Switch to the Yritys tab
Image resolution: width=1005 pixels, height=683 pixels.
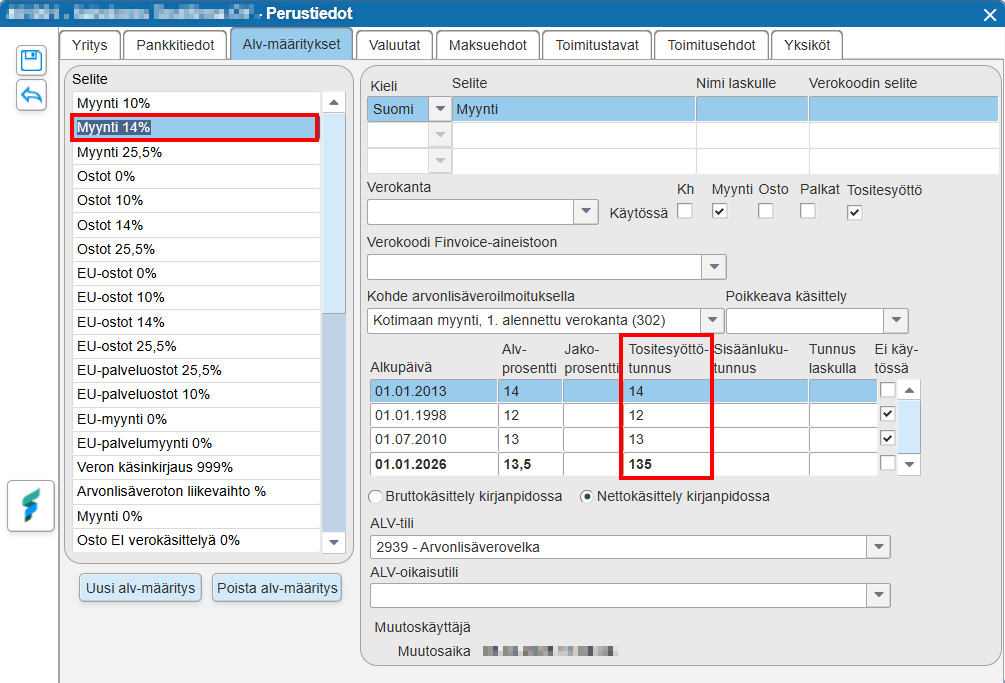pyautogui.click(x=90, y=45)
